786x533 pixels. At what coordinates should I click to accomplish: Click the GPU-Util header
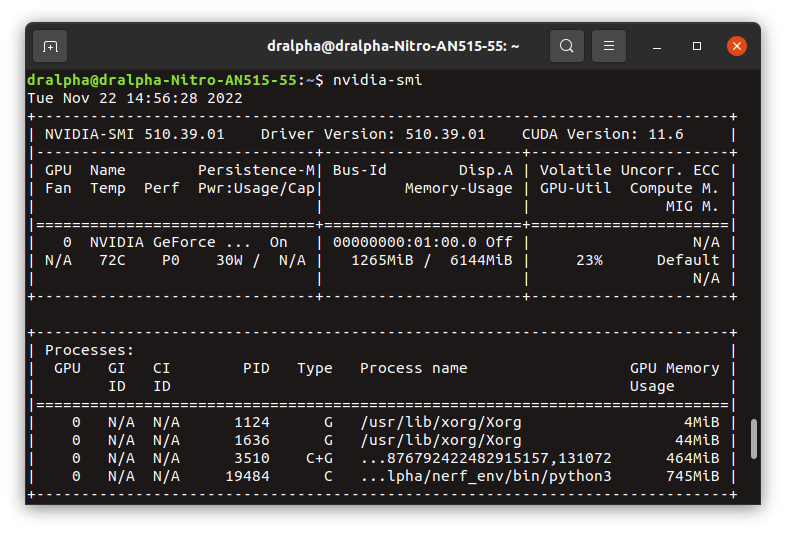[x=575, y=189]
